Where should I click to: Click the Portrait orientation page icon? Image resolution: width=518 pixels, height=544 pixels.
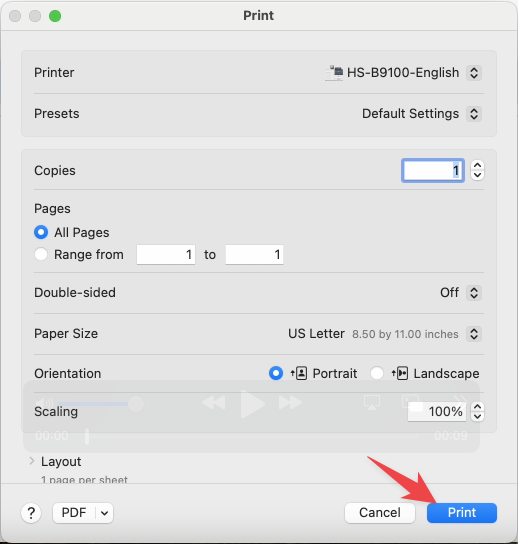pos(299,373)
